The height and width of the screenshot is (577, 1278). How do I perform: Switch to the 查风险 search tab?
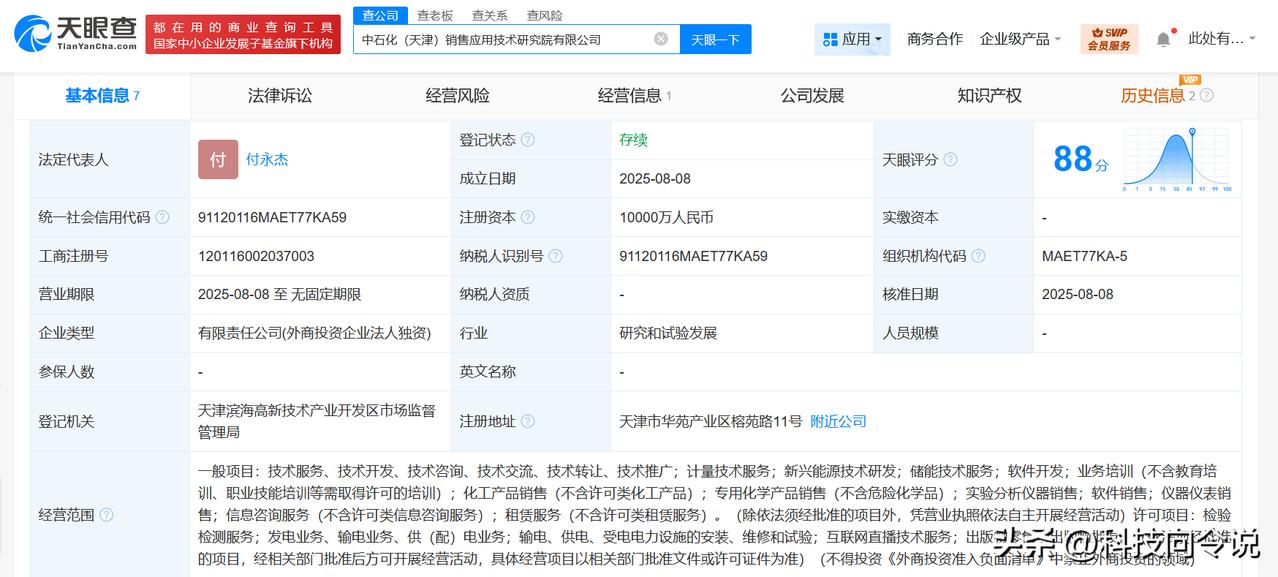point(545,15)
